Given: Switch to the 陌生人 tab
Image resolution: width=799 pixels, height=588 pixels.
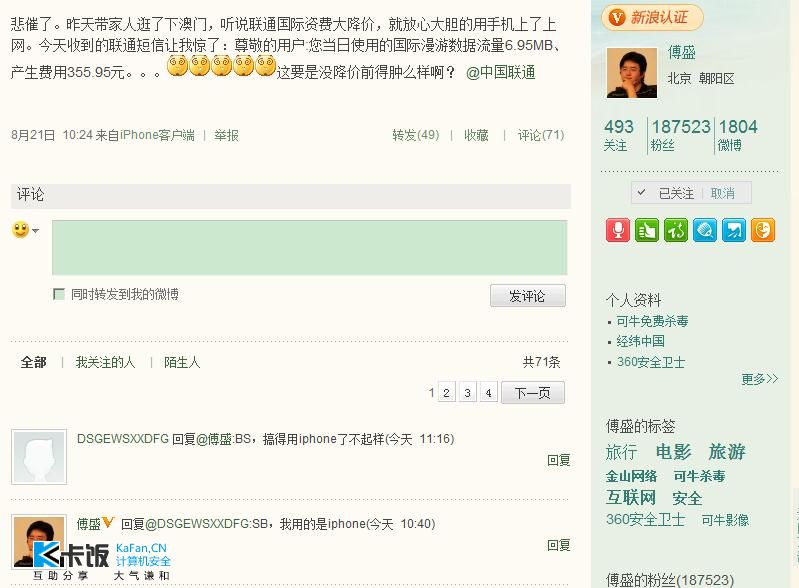Looking at the screenshot, I should pyautogui.click(x=182, y=362).
